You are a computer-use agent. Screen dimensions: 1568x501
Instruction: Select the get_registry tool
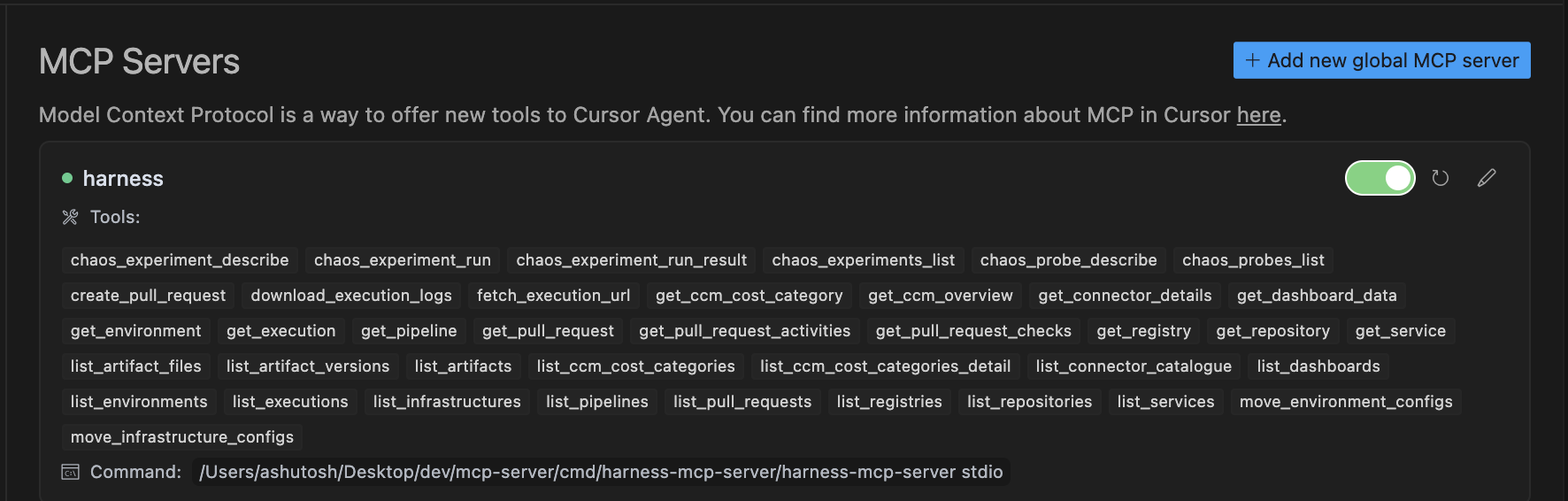point(1144,331)
